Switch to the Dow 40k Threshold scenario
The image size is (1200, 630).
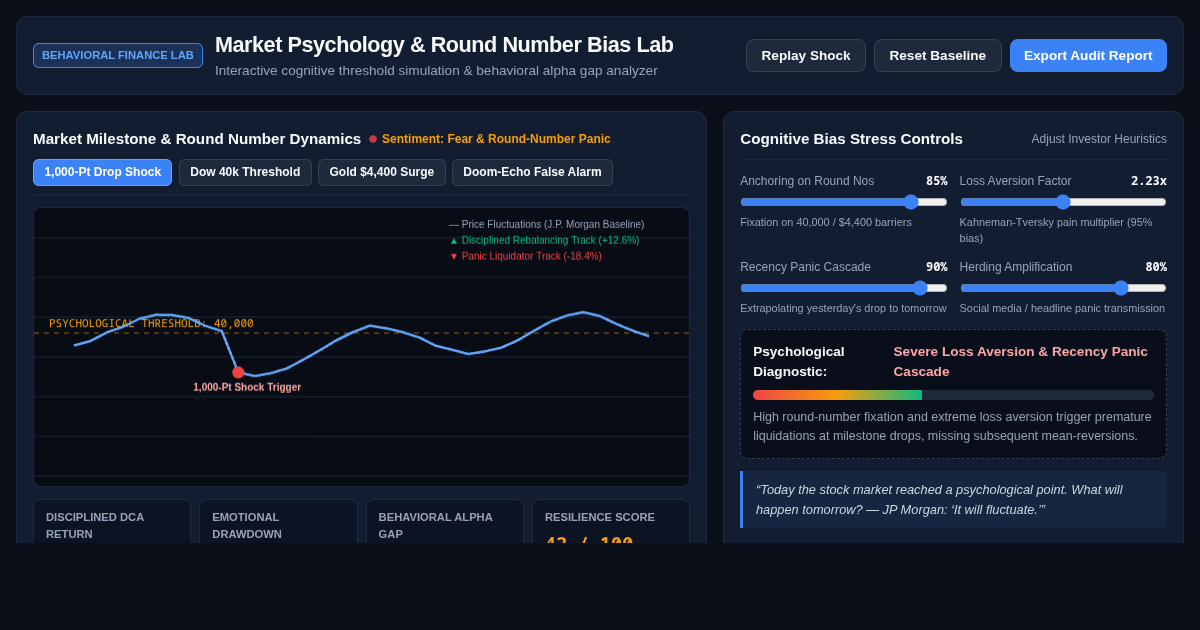click(x=245, y=172)
